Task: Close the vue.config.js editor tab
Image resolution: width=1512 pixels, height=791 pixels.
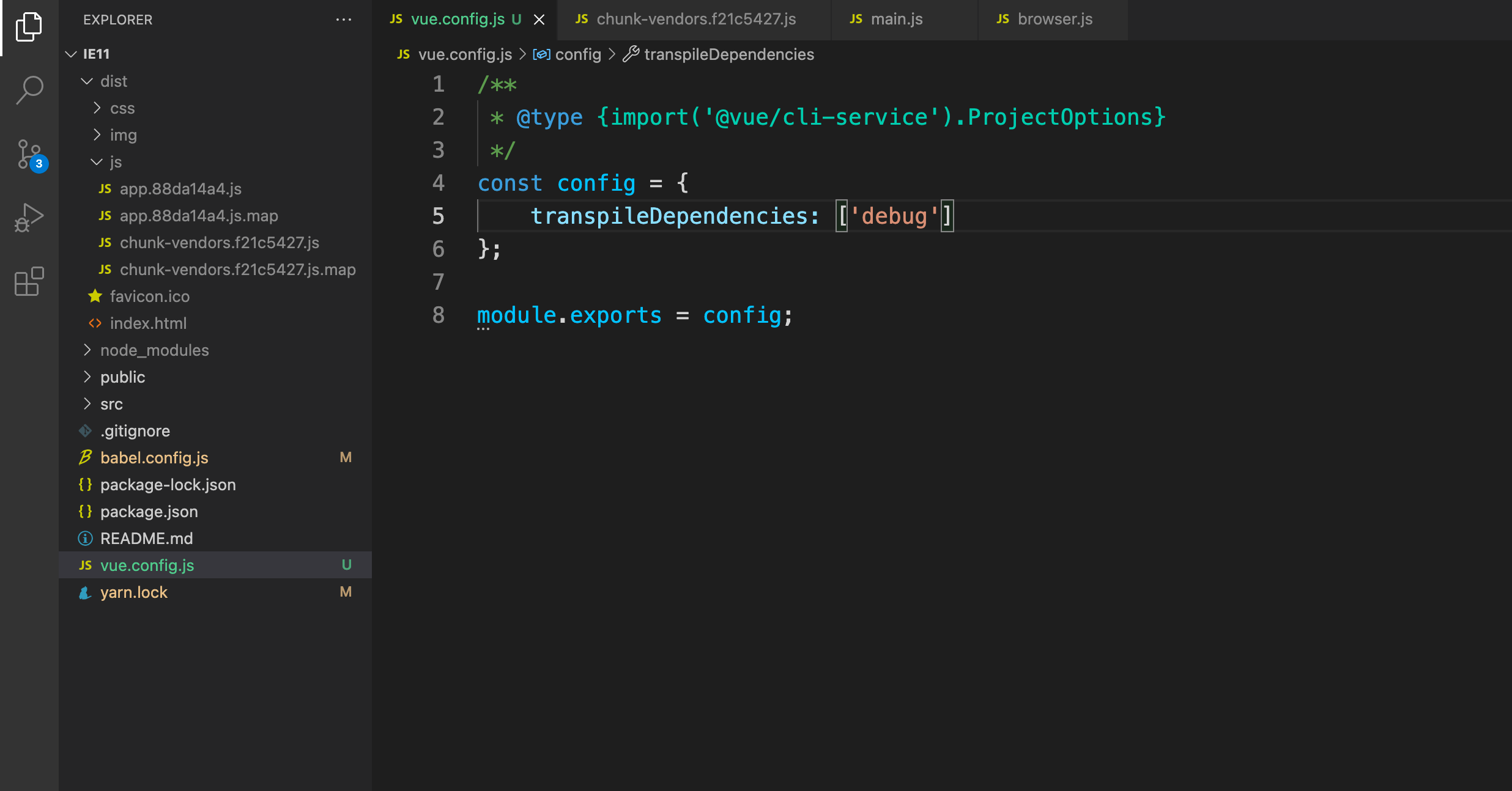Action: point(538,19)
